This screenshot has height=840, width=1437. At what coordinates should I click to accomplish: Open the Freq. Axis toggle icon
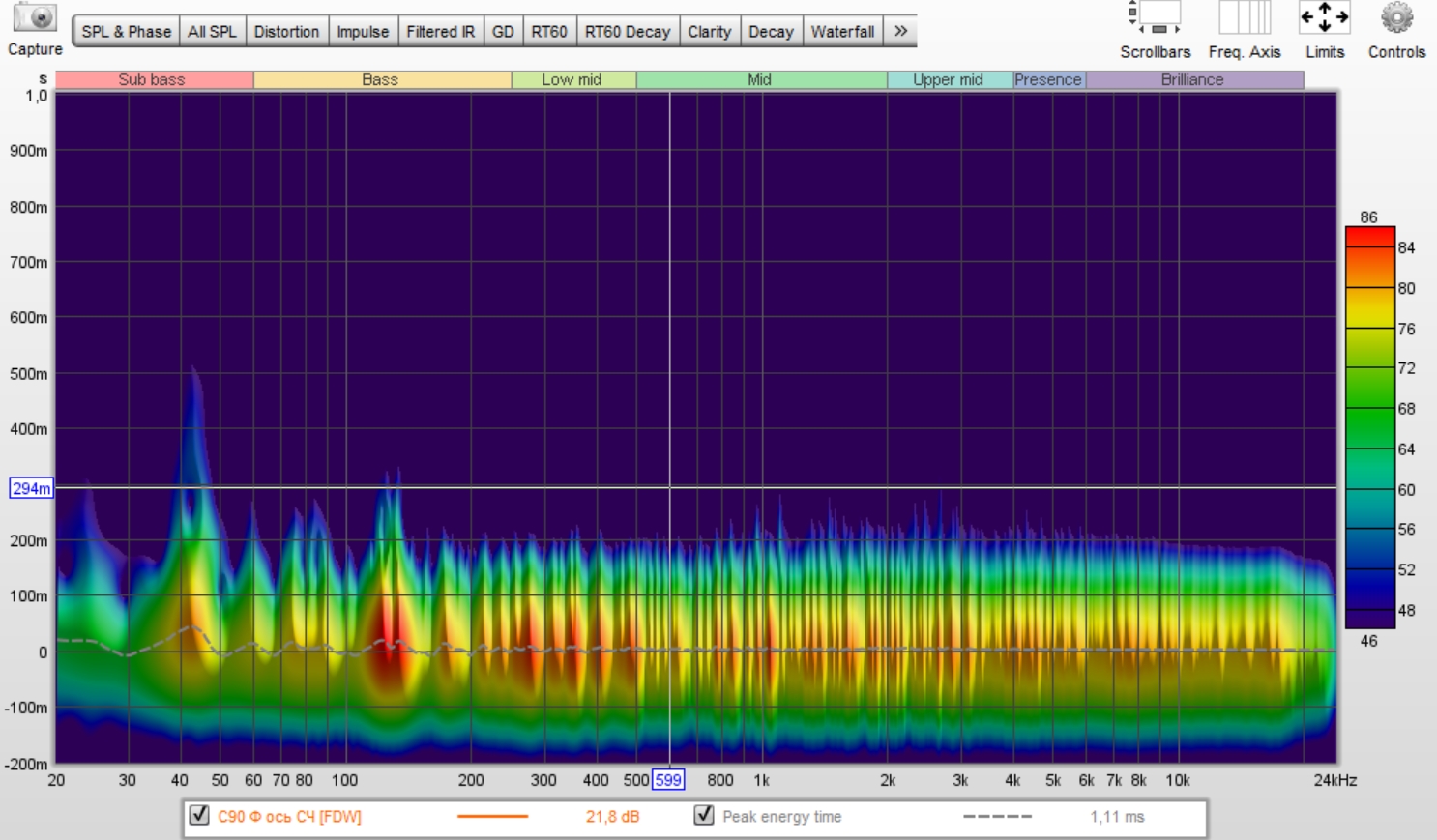(1245, 18)
